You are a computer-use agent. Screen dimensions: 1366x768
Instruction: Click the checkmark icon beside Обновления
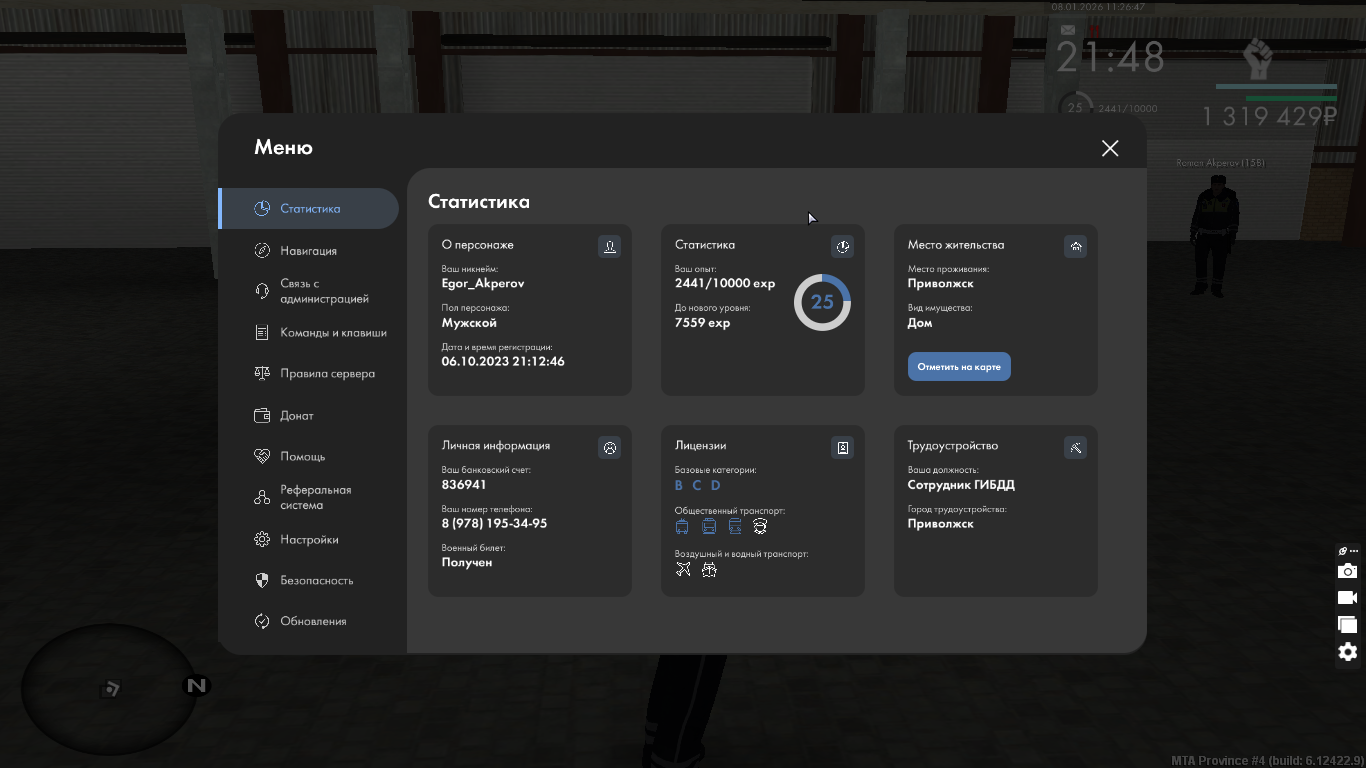262,621
